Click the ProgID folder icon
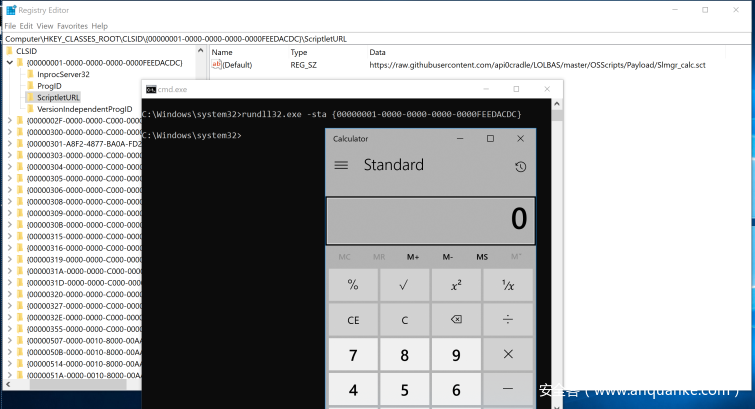Image resolution: width=755 pixels, height=409 pixels. pyautogui.click(x=30, y=86)
